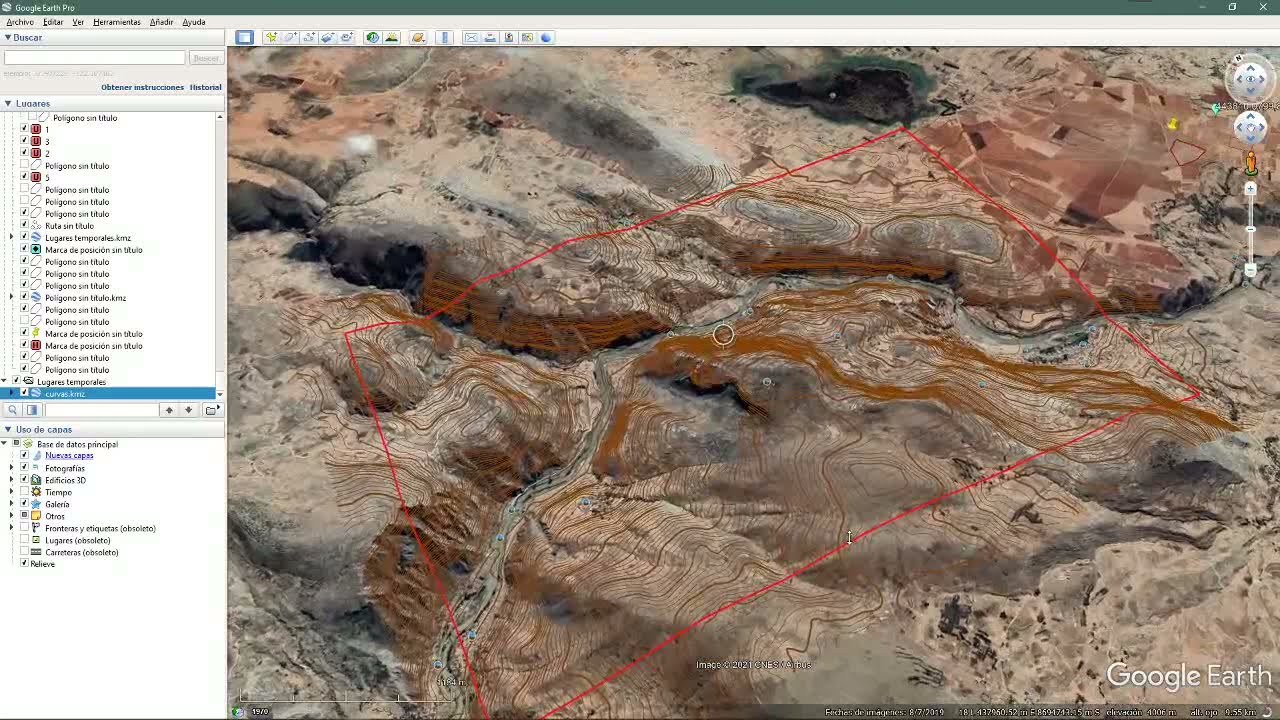
Task: Click the orange Street View pegman
Action: [x=1250, y=163]
